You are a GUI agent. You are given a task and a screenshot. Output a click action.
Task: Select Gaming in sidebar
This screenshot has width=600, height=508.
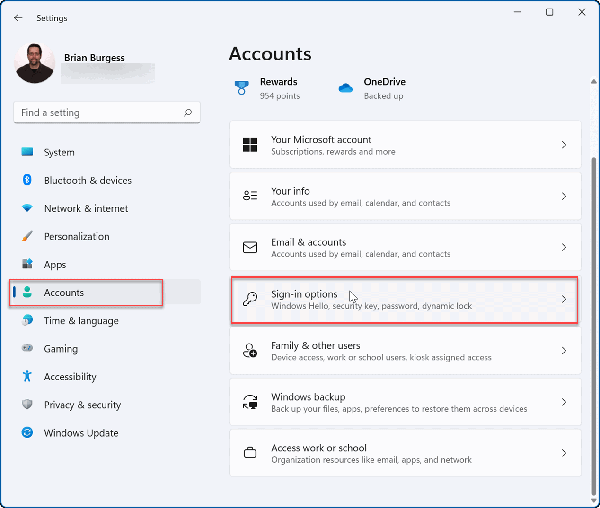(x=107, y=348)
